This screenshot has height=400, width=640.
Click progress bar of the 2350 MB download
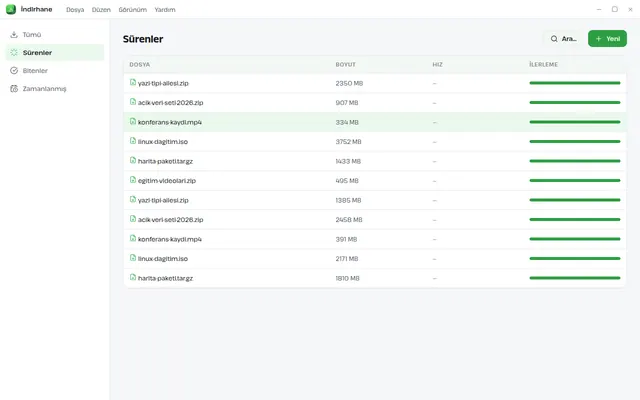(x=575, y=83)
